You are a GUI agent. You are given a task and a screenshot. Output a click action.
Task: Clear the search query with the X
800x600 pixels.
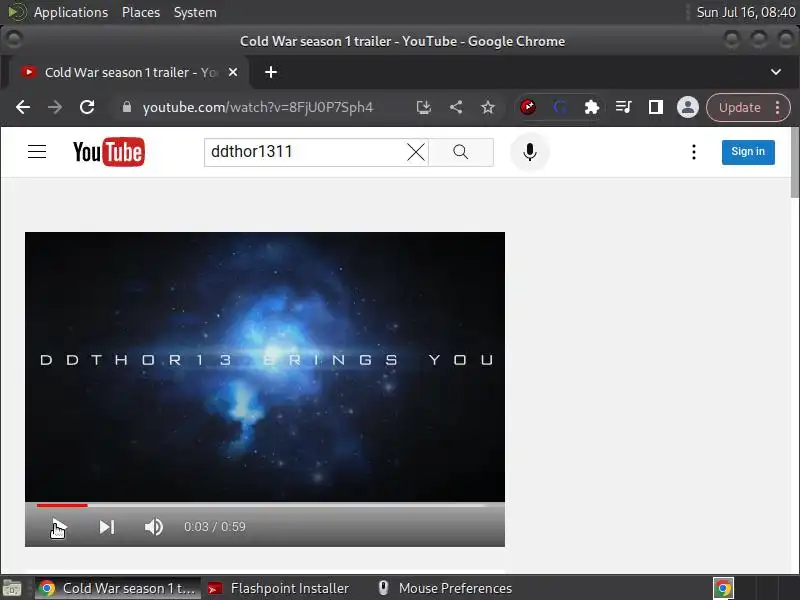(x=416, y=152)
